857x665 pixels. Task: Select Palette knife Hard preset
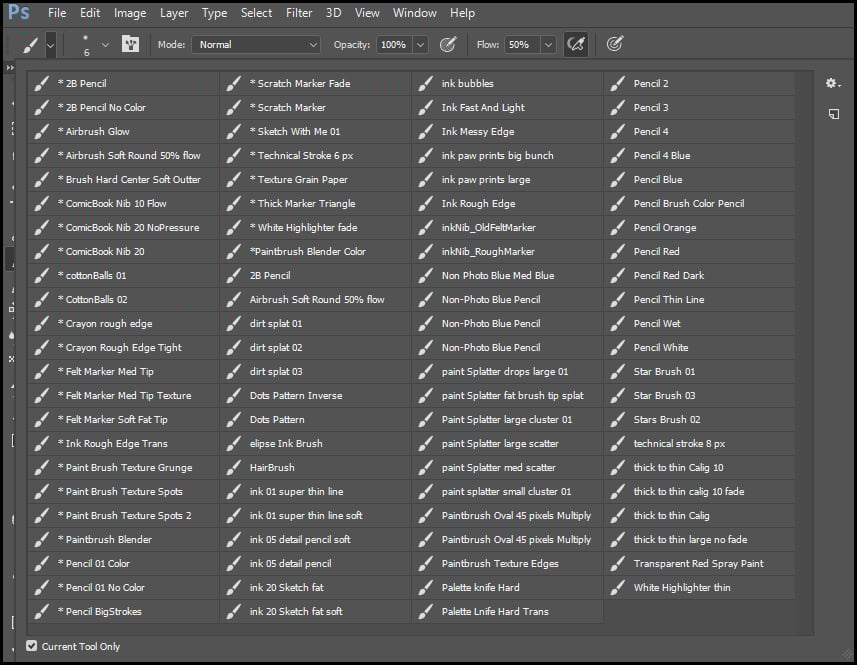pos(507,587)
